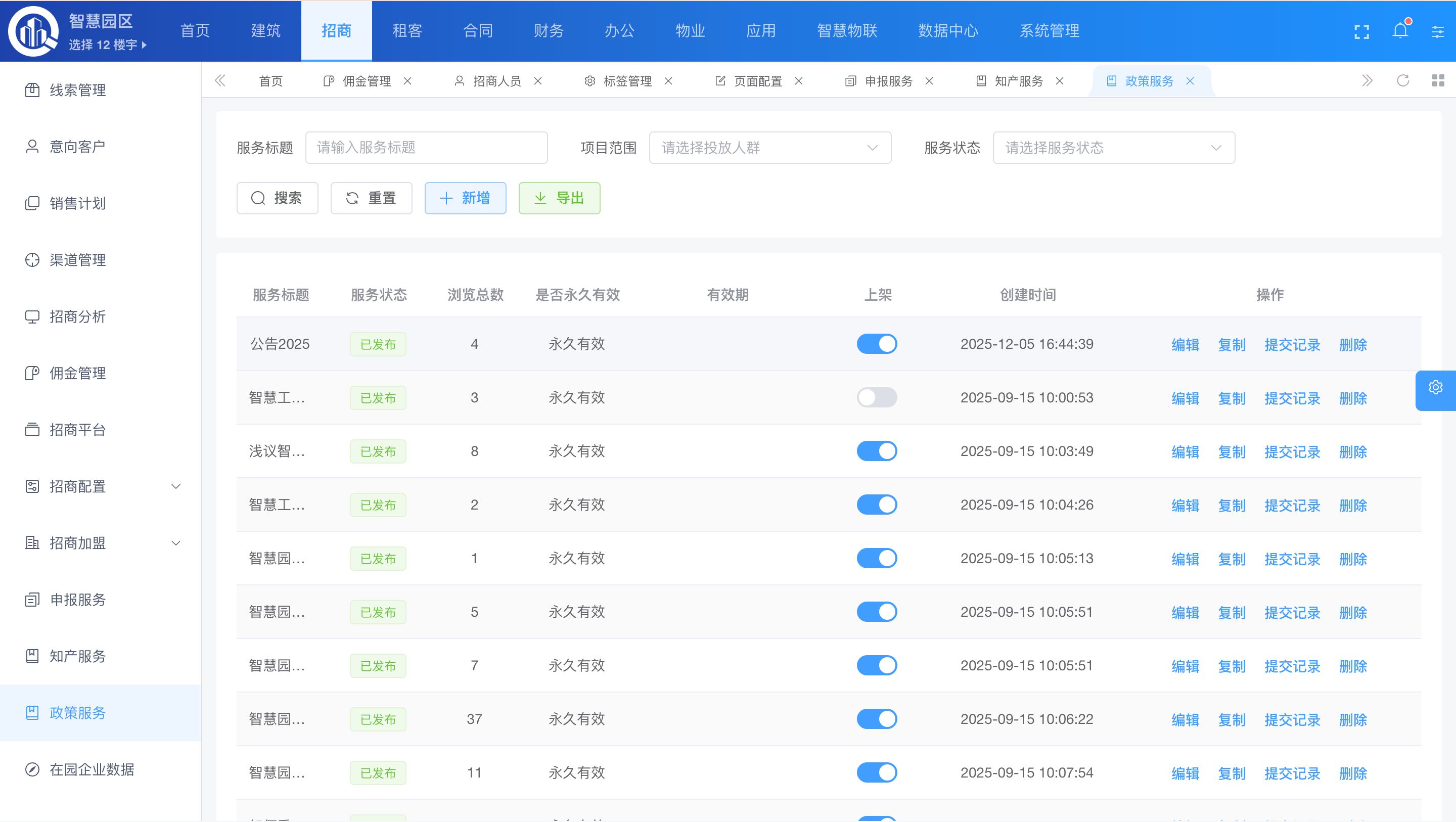
Task: Enter fullscreen with the expand icon
Action: pos(1361,32)
